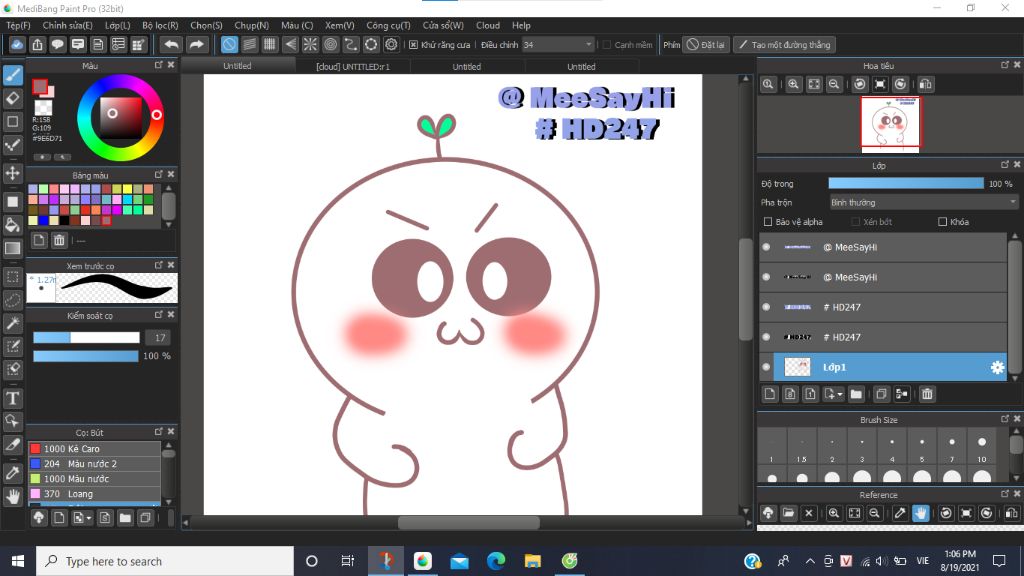The width and height of the screenshot is (1024, 576).
Task: Add a layer folder in the Lớp panel
Action: coord(856,394)
